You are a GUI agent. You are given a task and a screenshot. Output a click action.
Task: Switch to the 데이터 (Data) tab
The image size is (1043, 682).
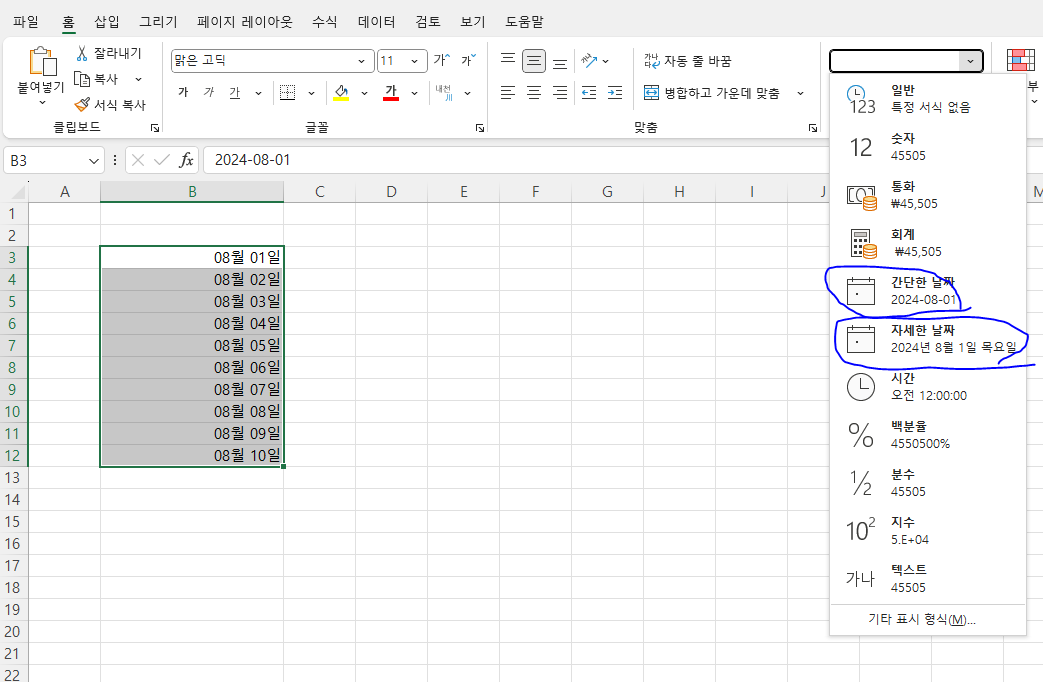click(x=376, y=22)
